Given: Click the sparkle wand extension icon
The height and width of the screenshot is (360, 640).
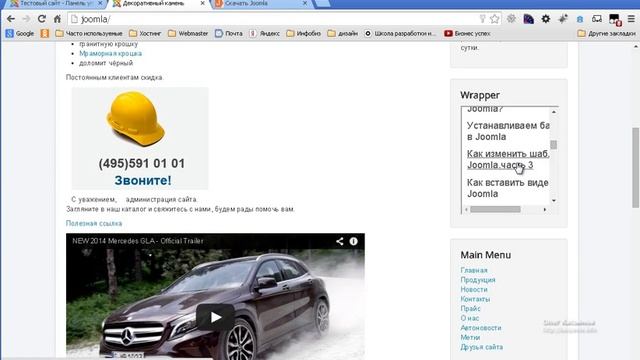Looking at the screenshot, I should pos(563,19).
